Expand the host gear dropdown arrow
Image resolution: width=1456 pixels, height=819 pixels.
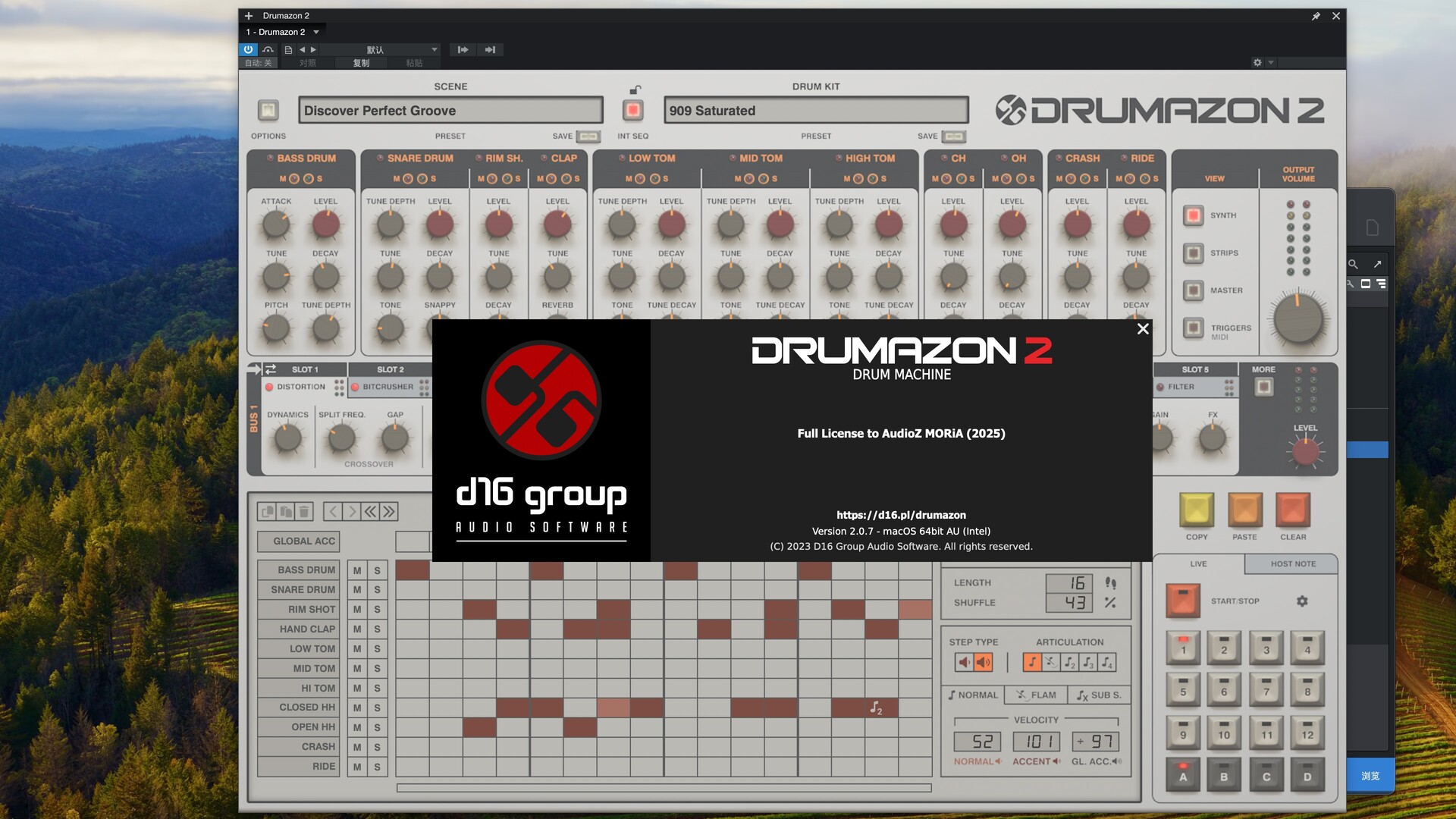[1271, 62]
